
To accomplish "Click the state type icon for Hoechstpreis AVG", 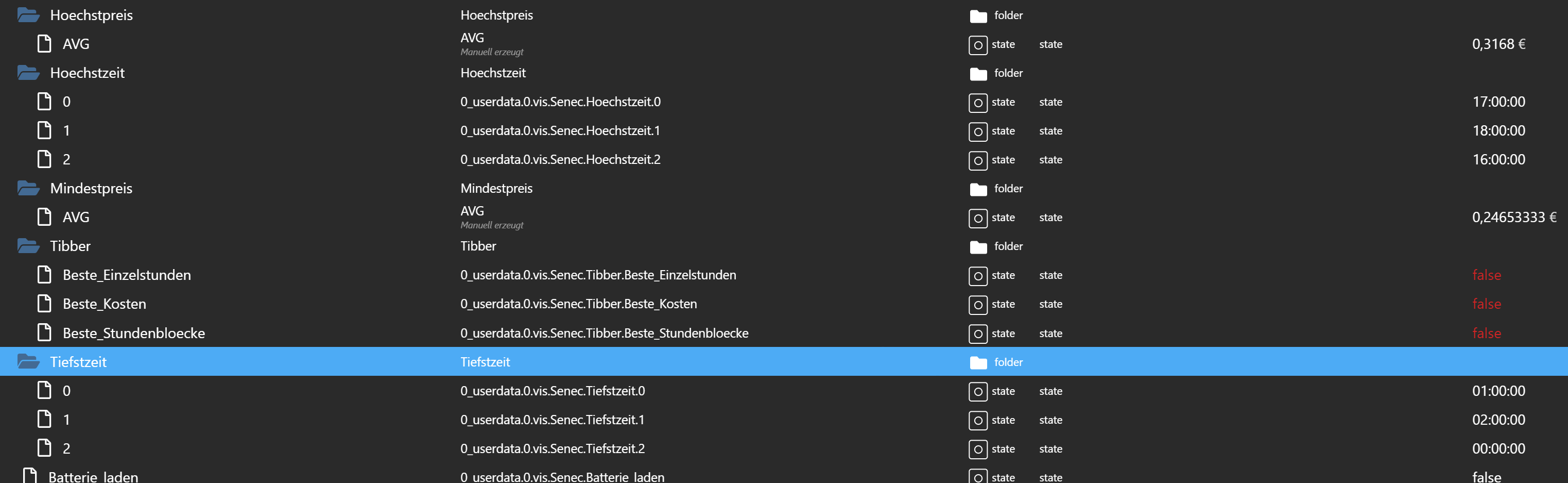I will [x=977, y=45].
